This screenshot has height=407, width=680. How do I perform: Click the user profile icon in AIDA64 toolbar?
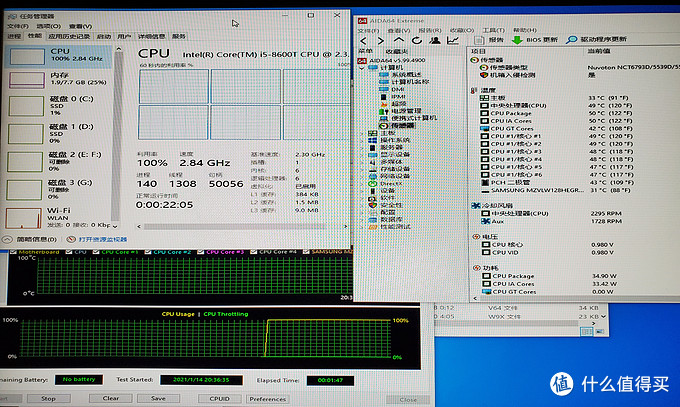435,40
